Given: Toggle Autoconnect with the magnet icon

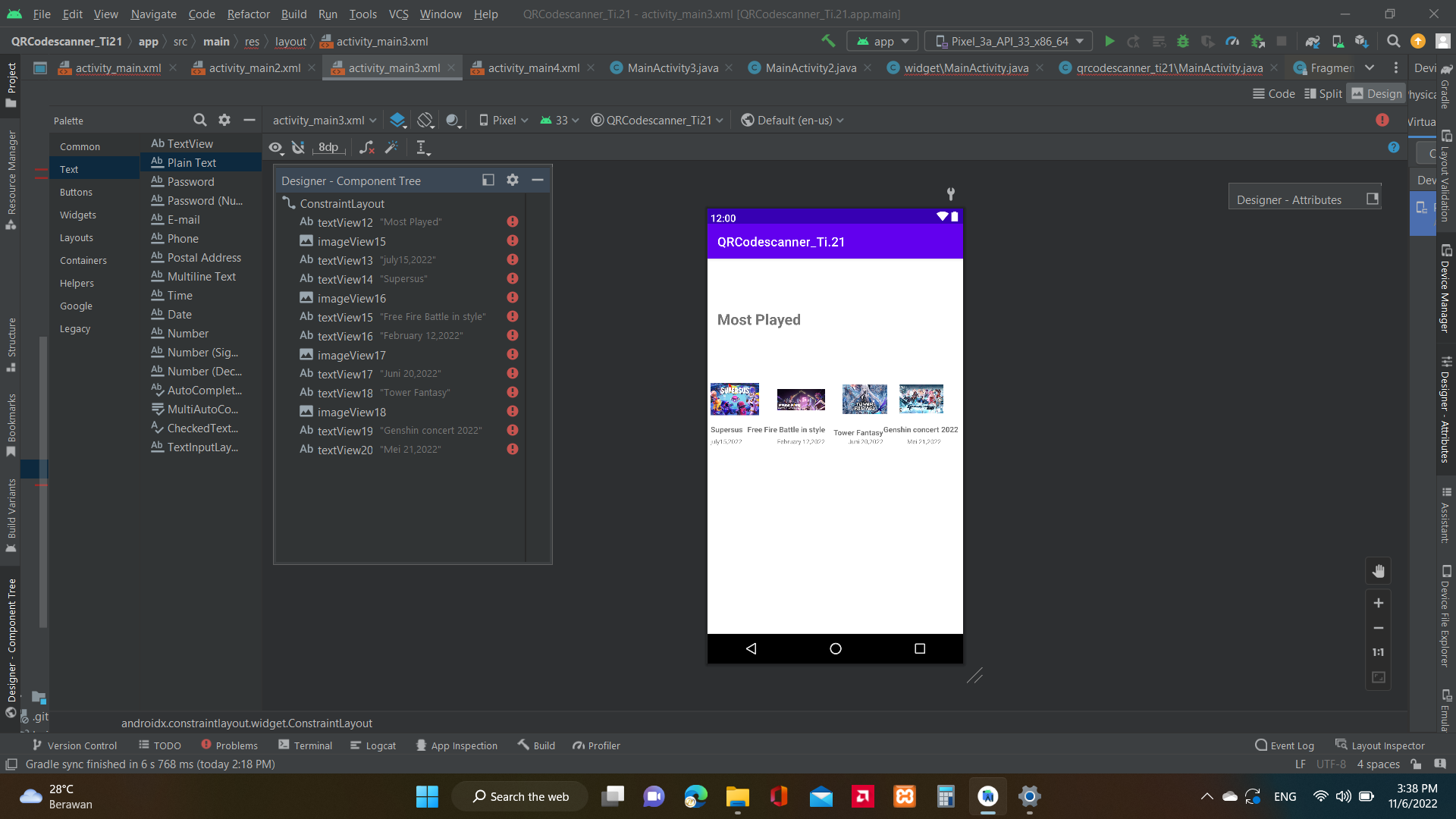Looking at the screenshot, I should point(298,147).
